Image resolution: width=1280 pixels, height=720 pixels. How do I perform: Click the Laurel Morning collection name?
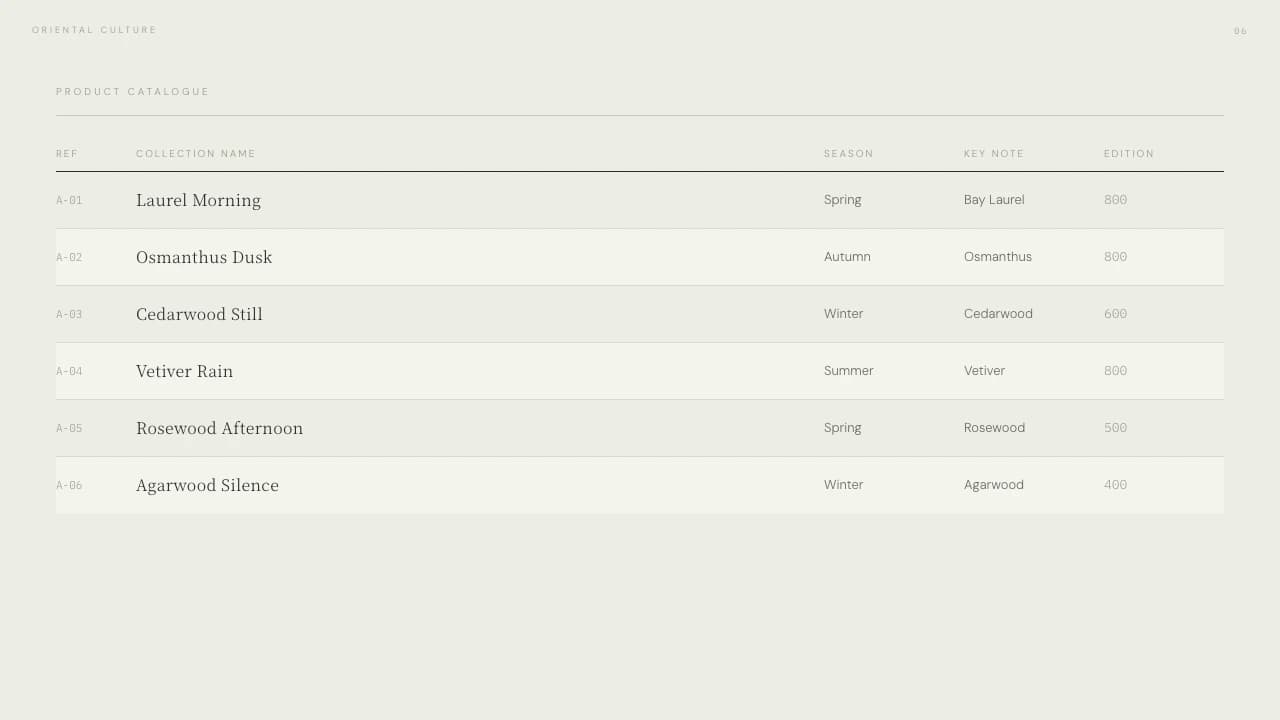point(198,200)
